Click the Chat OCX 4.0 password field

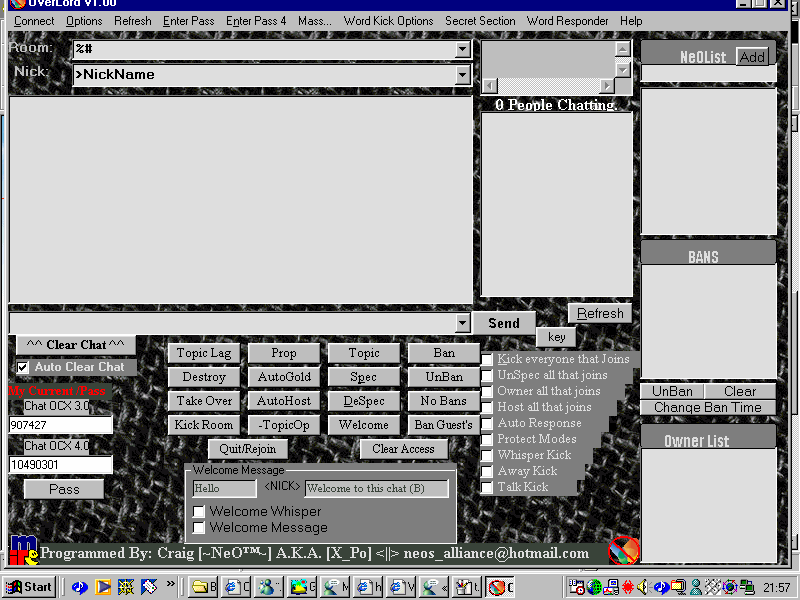tap(61, 465)
